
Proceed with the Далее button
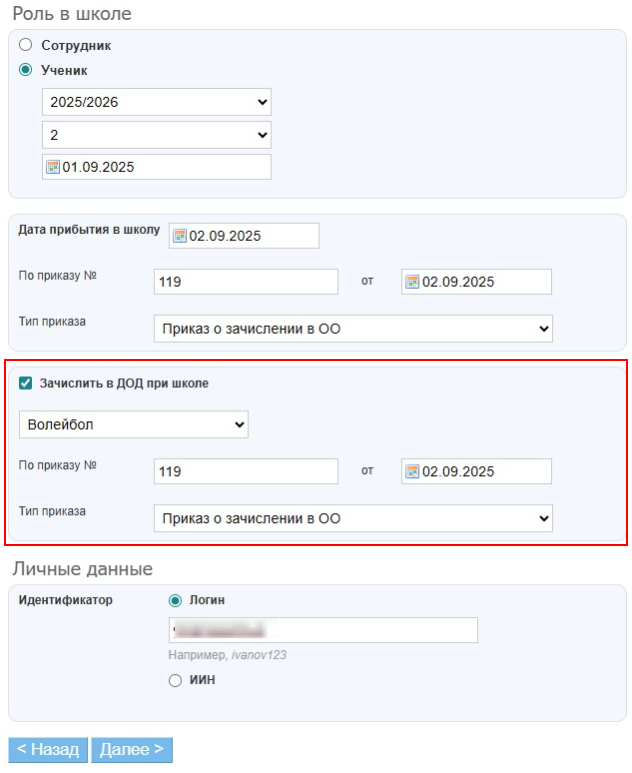pos(131,750)
